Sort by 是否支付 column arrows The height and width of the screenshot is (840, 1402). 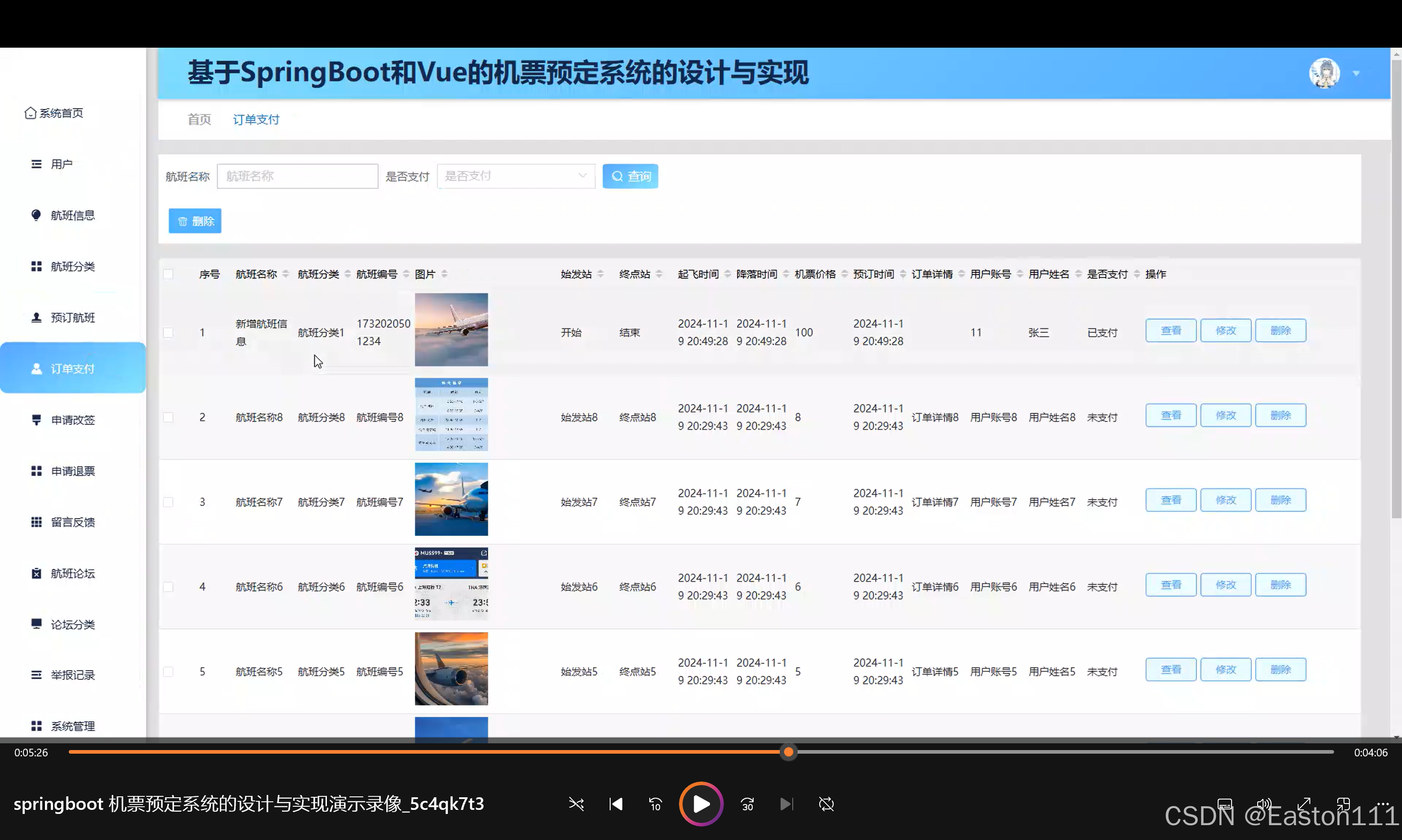(1137, 274)
